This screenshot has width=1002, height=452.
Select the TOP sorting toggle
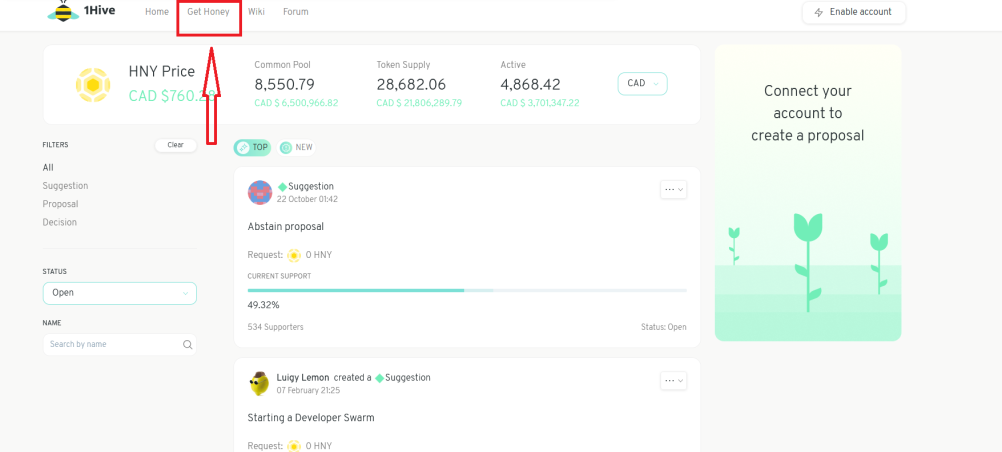tap(252, 148)
